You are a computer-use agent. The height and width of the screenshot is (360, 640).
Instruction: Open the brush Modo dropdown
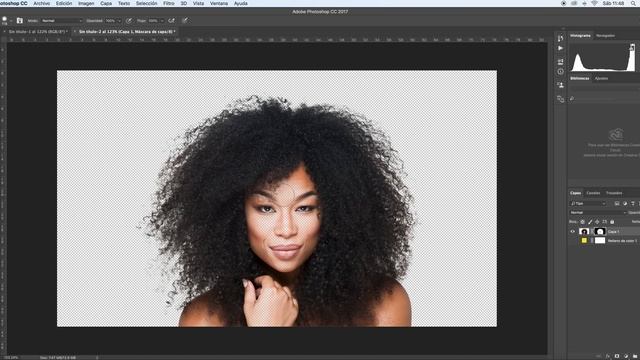pos(62,20)
